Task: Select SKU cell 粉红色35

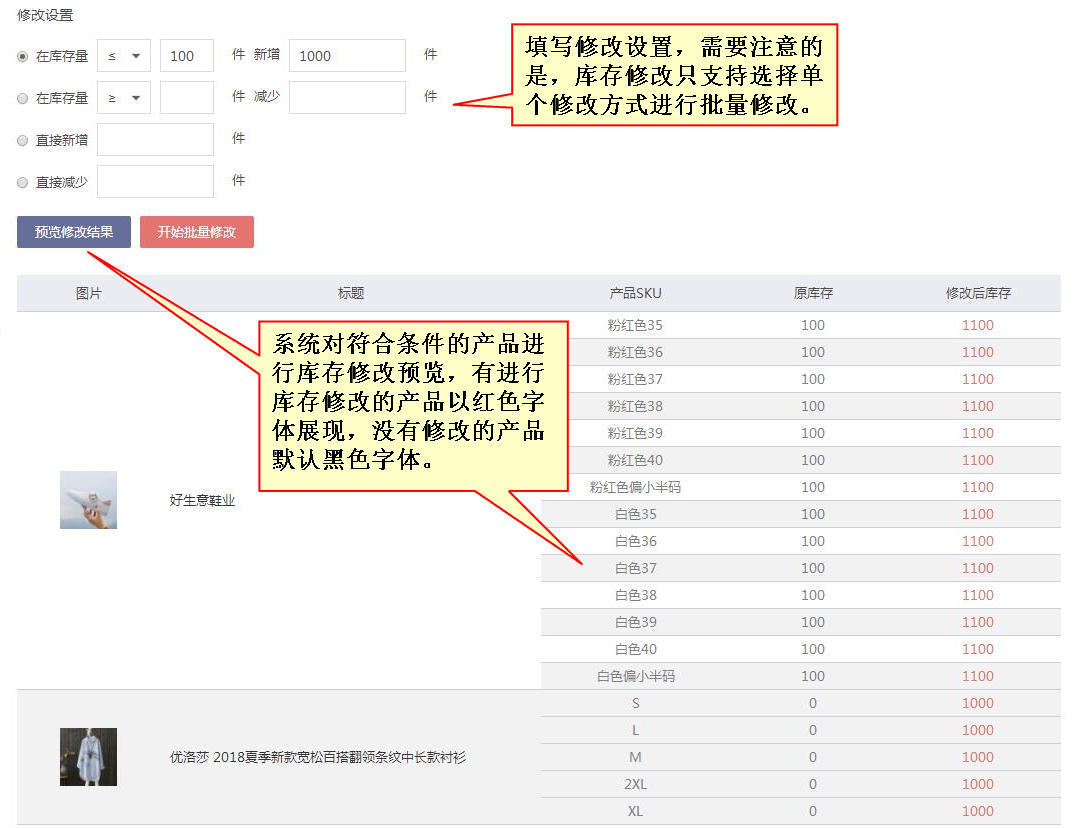Action: pyautogui.click(x=635, y=325)
